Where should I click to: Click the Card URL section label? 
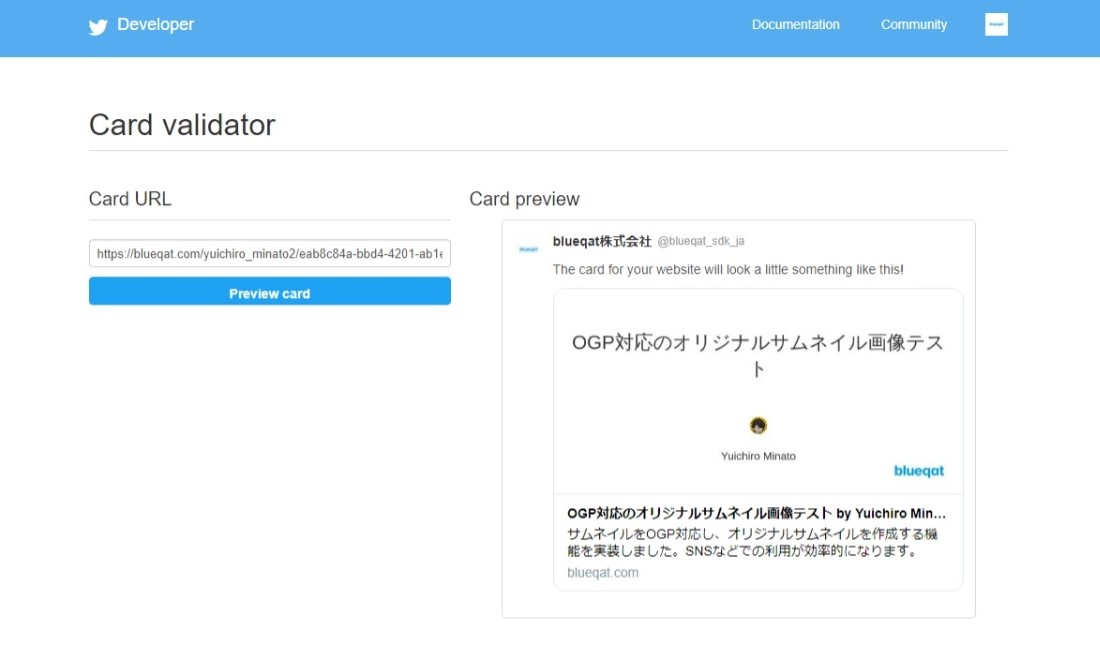click(130, 199)
